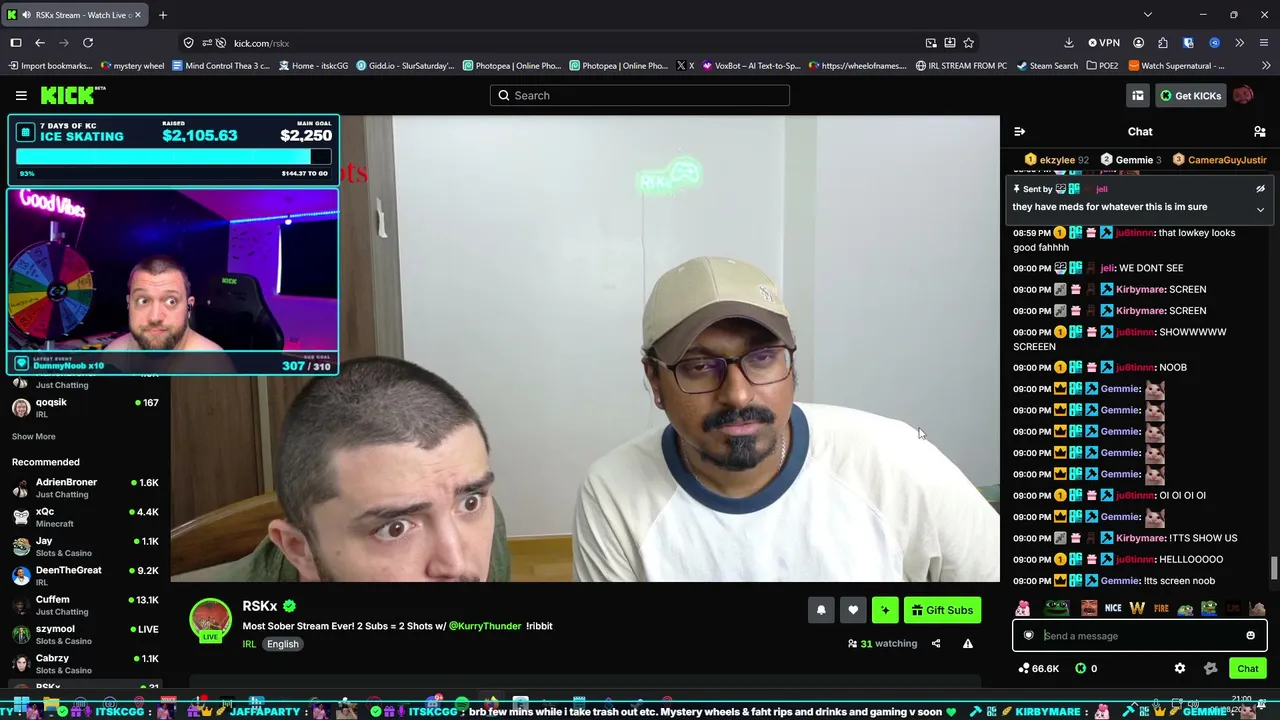Click ekzylee in top gifters leaderboard
This screenshot has width=1280, height=720.
[x=1057, y=160]
